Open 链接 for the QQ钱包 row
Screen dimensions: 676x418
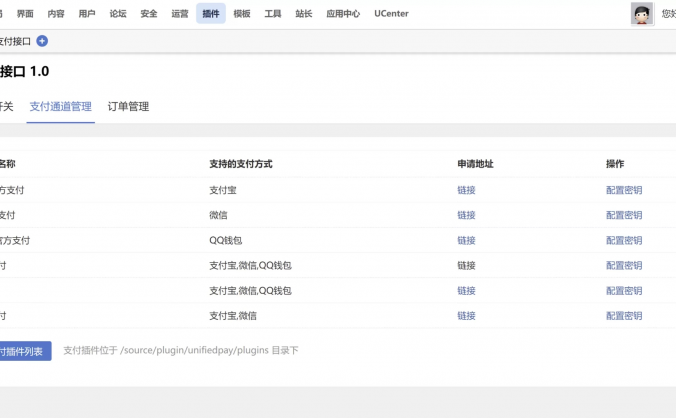[466, 240]
